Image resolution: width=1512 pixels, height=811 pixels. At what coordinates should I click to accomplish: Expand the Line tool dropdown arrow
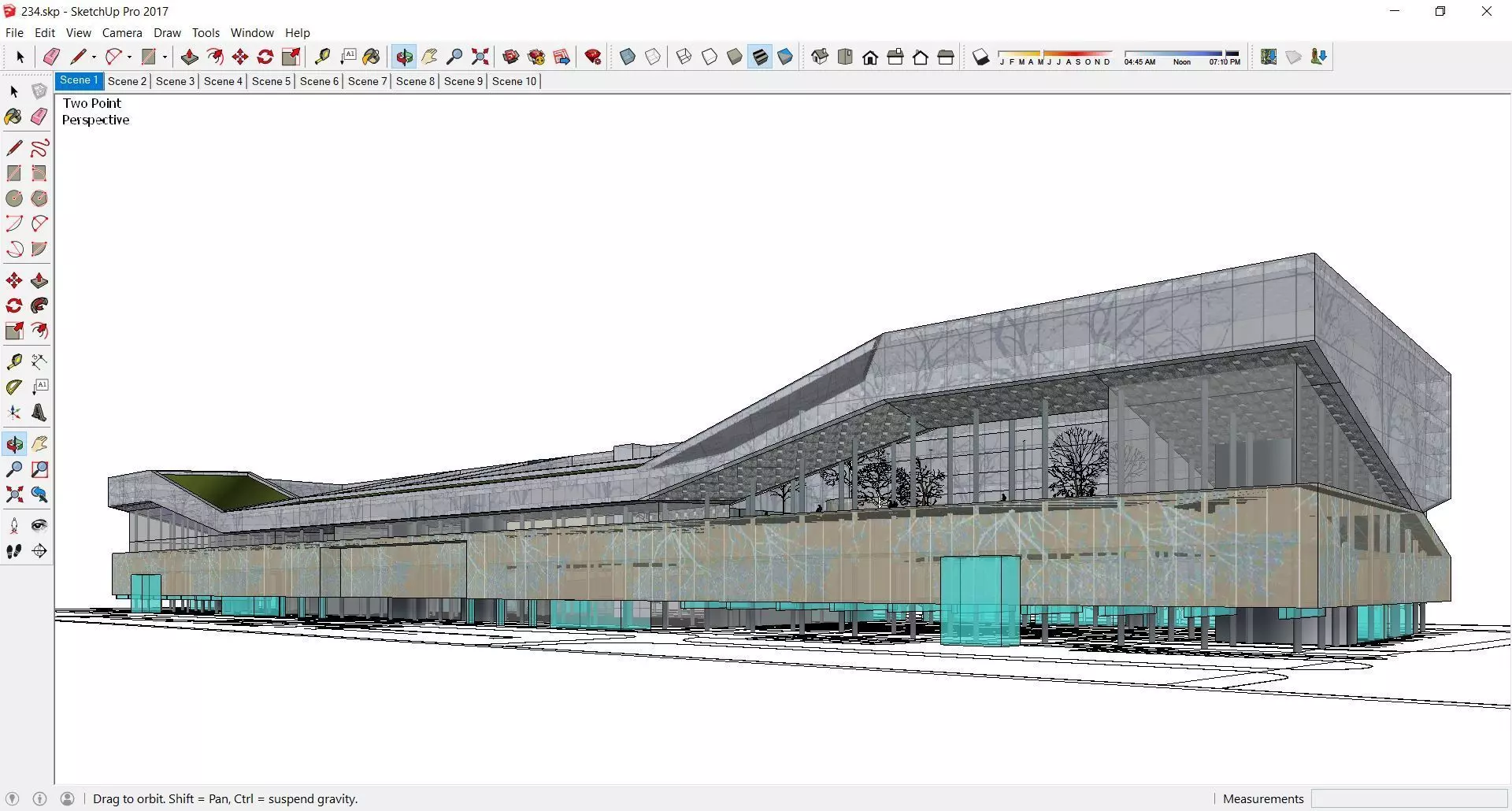click(x=94, y=57)
